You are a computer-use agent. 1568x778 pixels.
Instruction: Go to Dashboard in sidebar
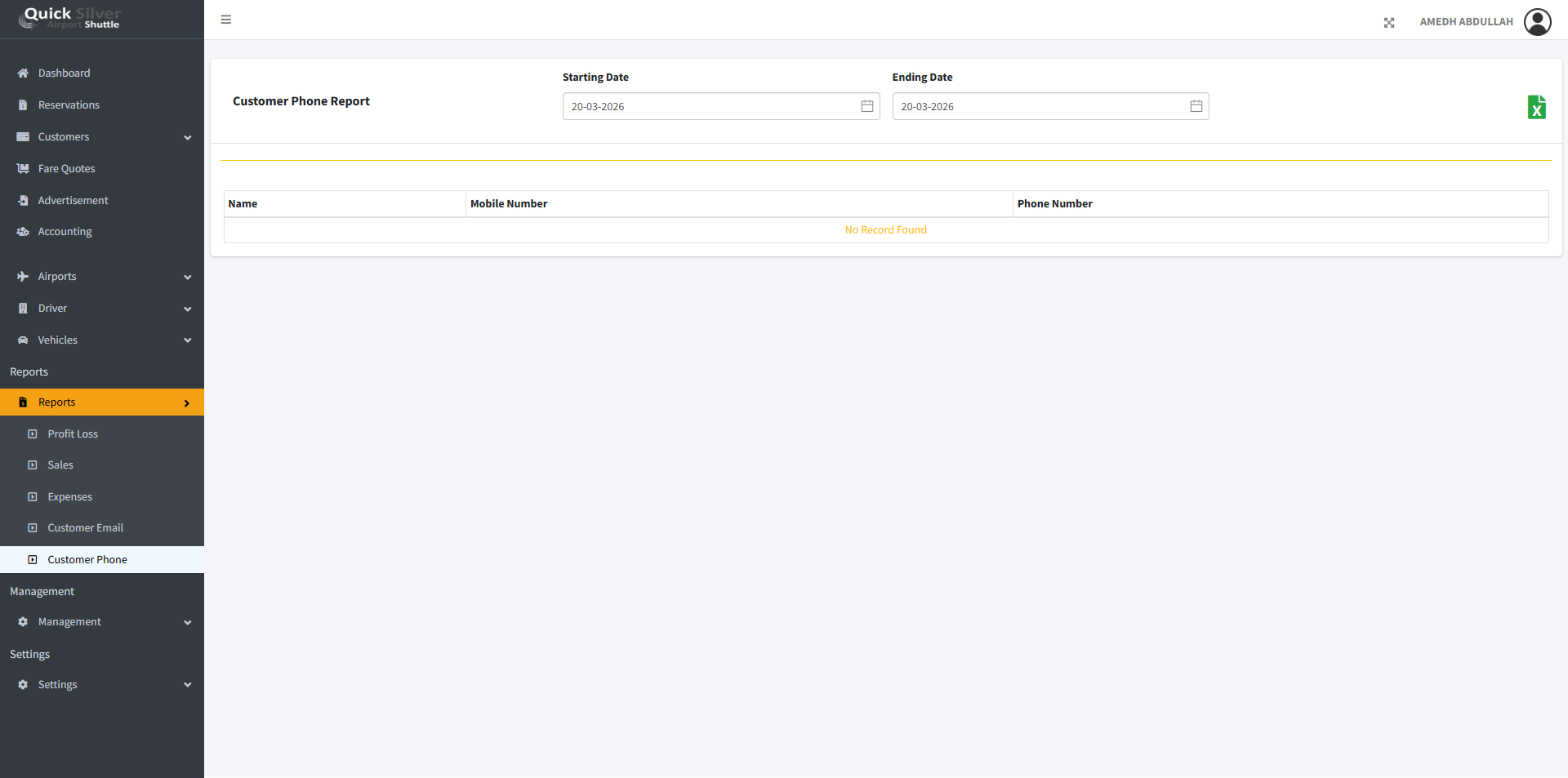pyautogui.click(x=64, y=73)
